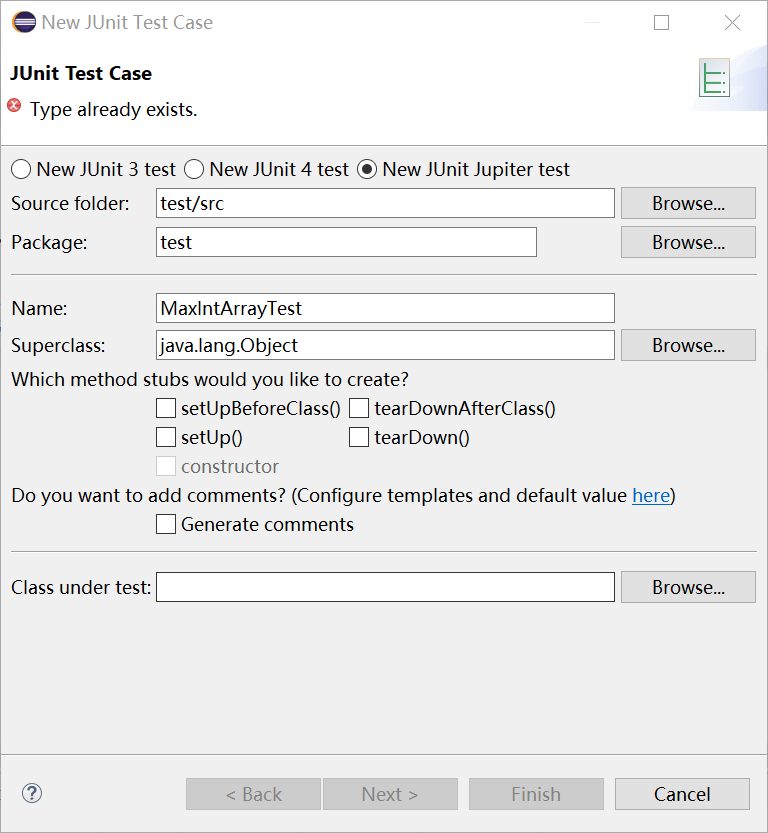The height and width of the screenshot is (833, 768).
Task: Enable the setUpBeforeClass() method stub
Action: click(x=166, y=408)
